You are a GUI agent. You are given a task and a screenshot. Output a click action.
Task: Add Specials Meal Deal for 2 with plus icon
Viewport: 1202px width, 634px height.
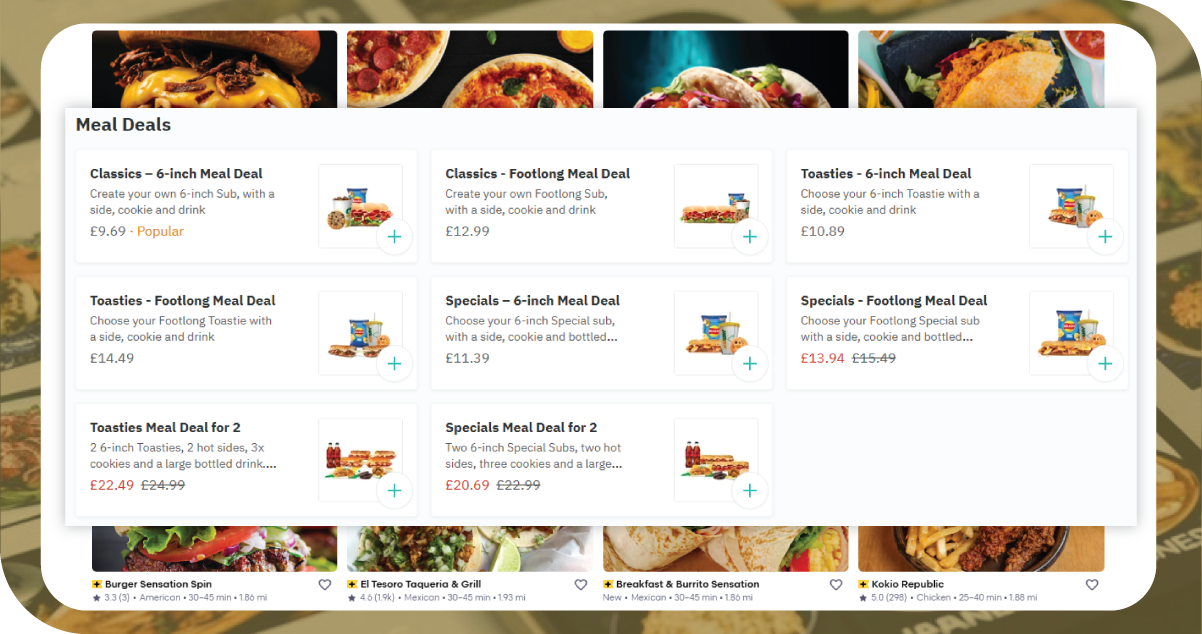click(750, 491)
